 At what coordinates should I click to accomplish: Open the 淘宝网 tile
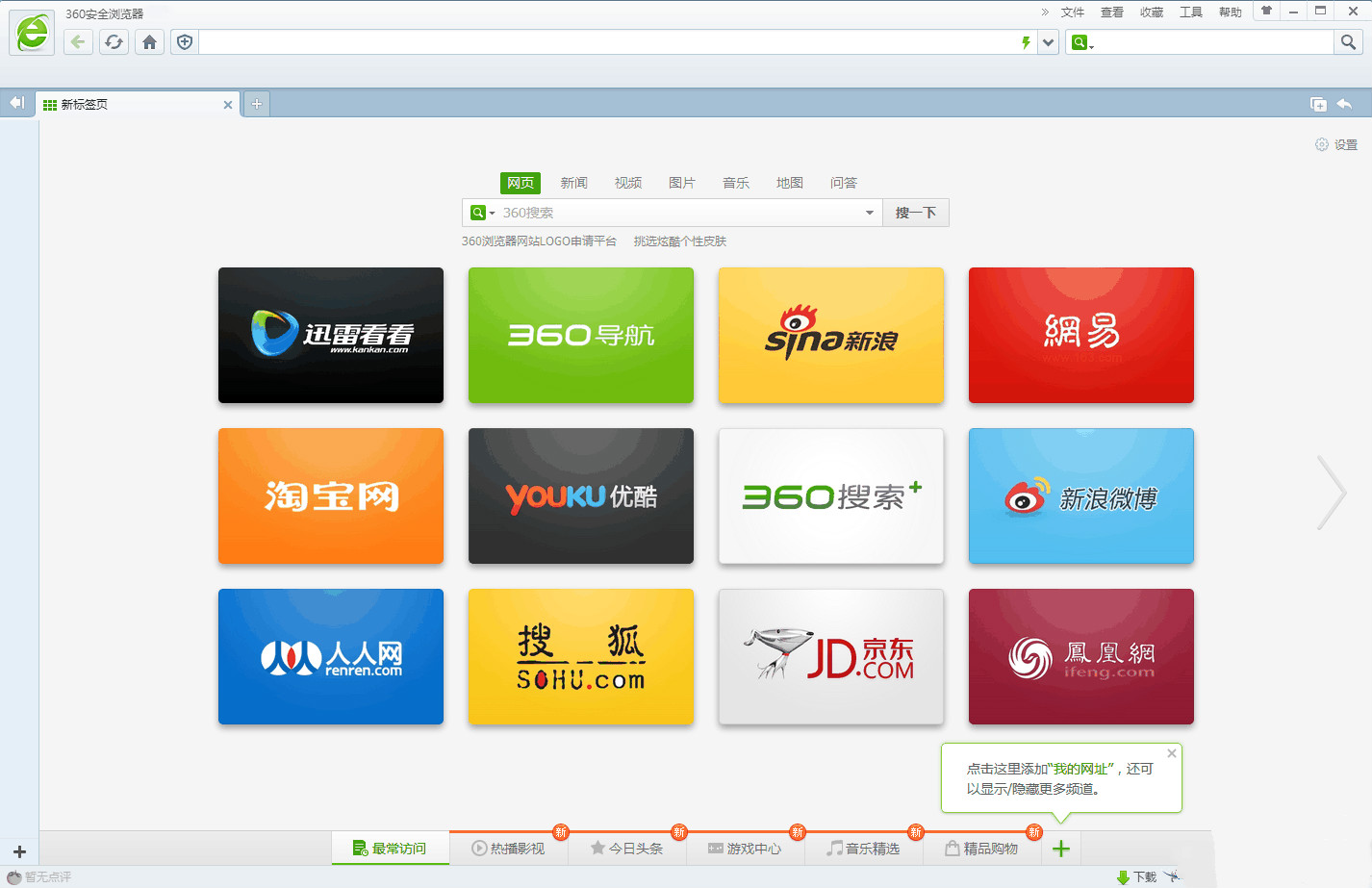click(331, 495)
